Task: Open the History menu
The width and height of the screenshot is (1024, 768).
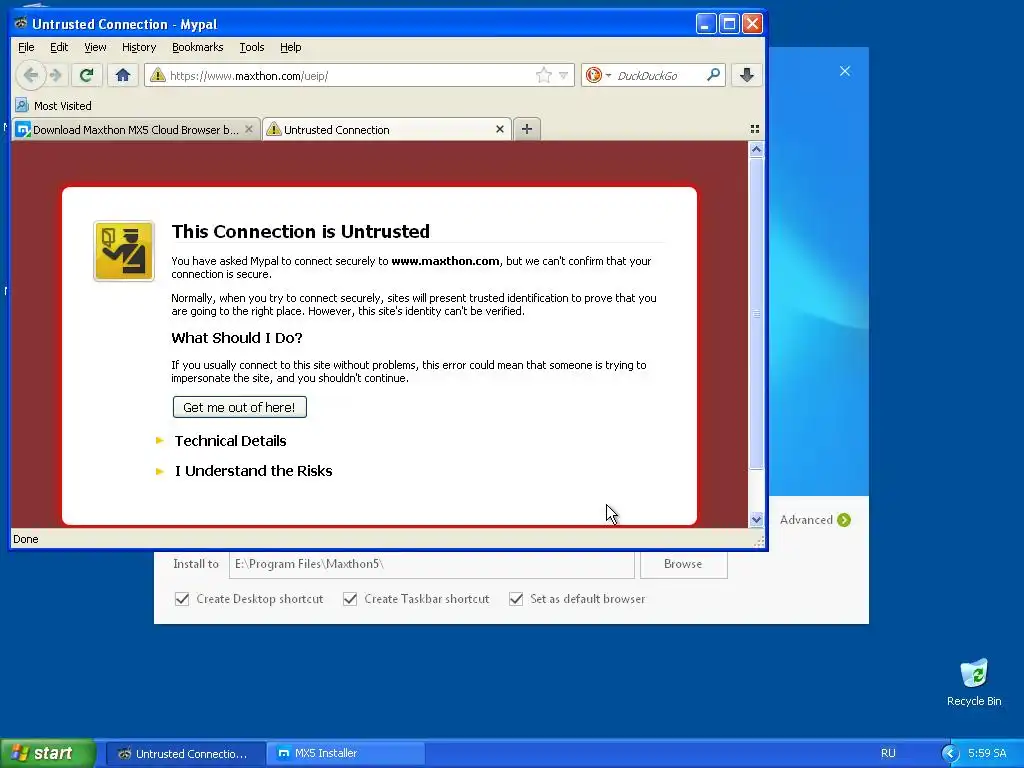Action: 139,47
